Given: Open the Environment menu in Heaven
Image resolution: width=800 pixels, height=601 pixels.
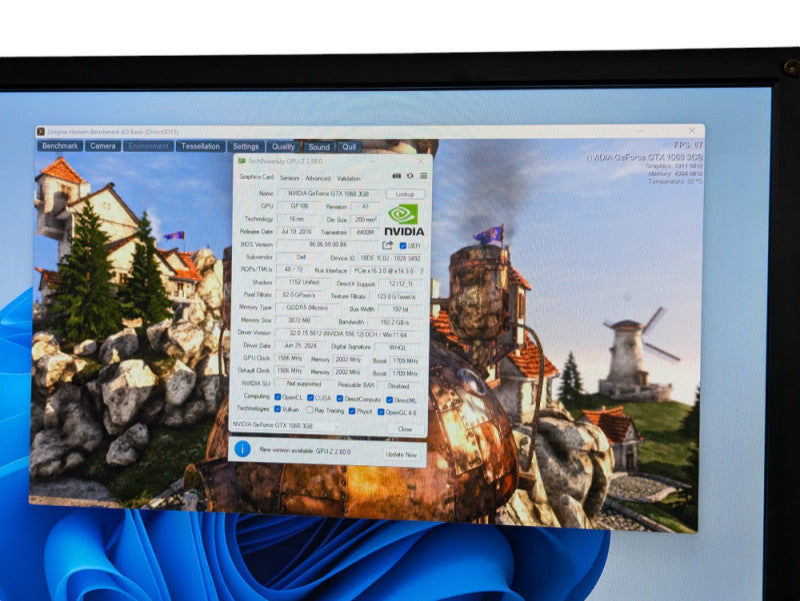Looking at the screenshot, I should pos(148,146).
